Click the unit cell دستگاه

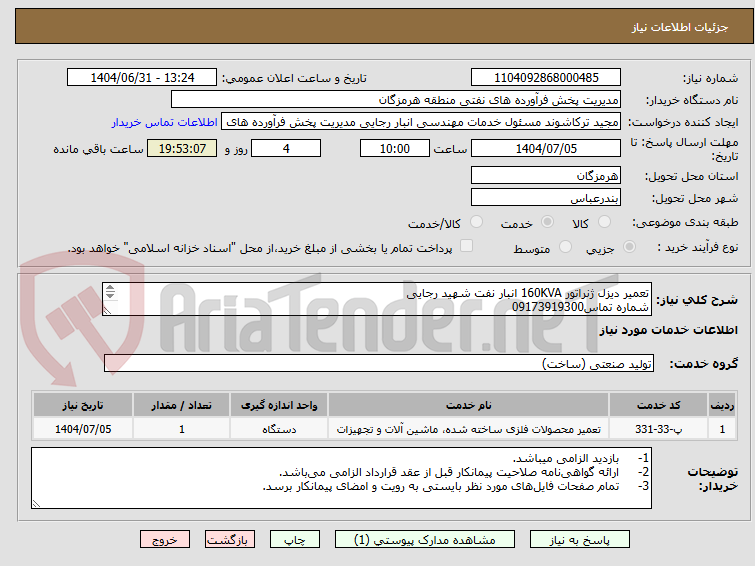279,429
